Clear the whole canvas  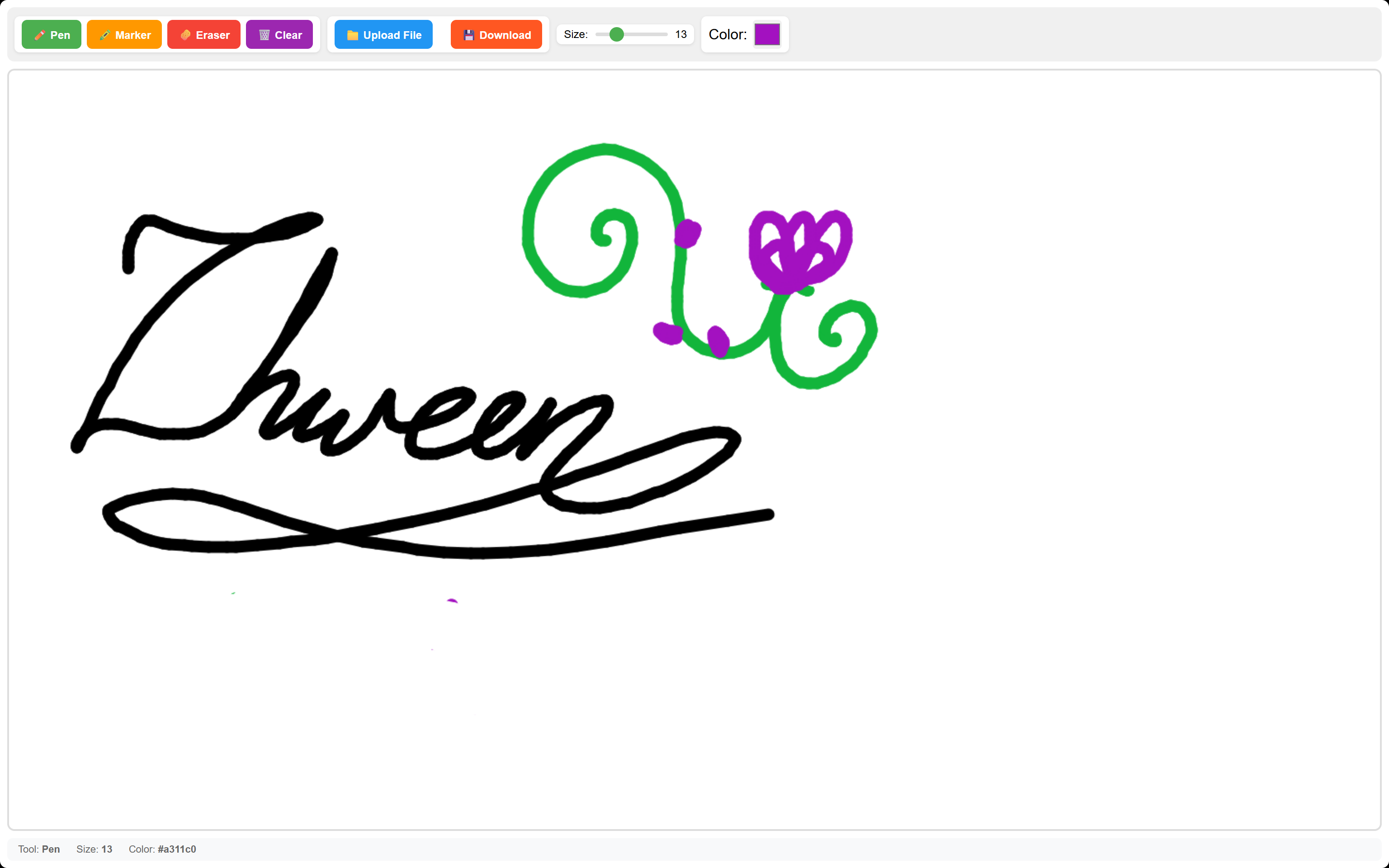click(279, 35)
